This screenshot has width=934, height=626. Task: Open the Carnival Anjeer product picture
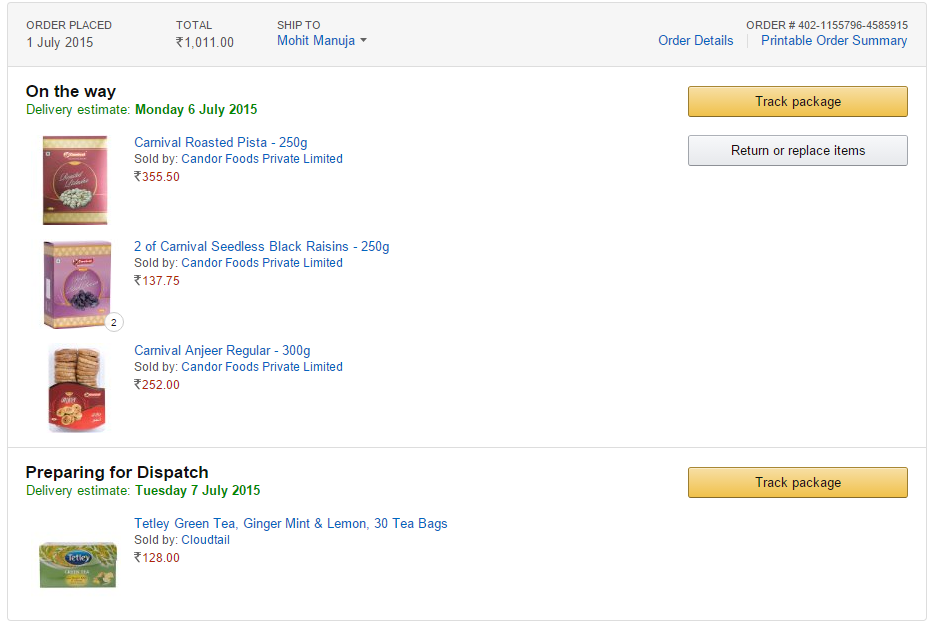click(77, 388)
